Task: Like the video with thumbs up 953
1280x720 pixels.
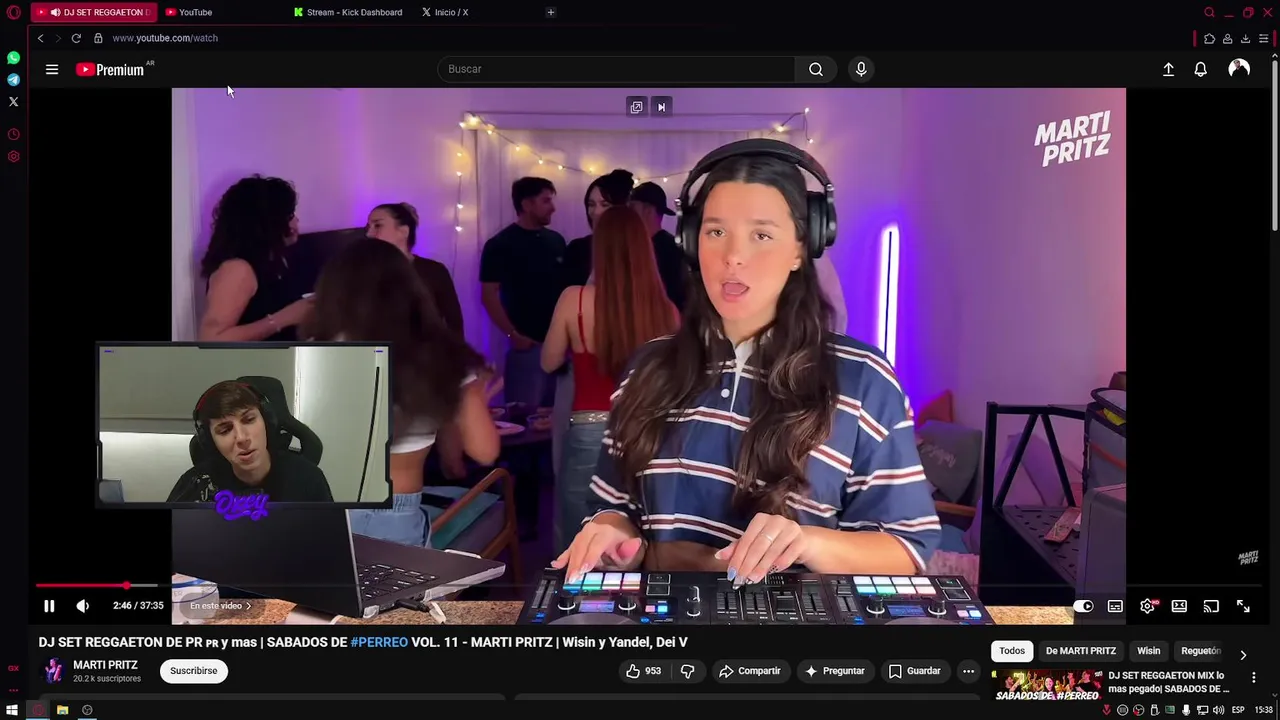Action: 643,671
